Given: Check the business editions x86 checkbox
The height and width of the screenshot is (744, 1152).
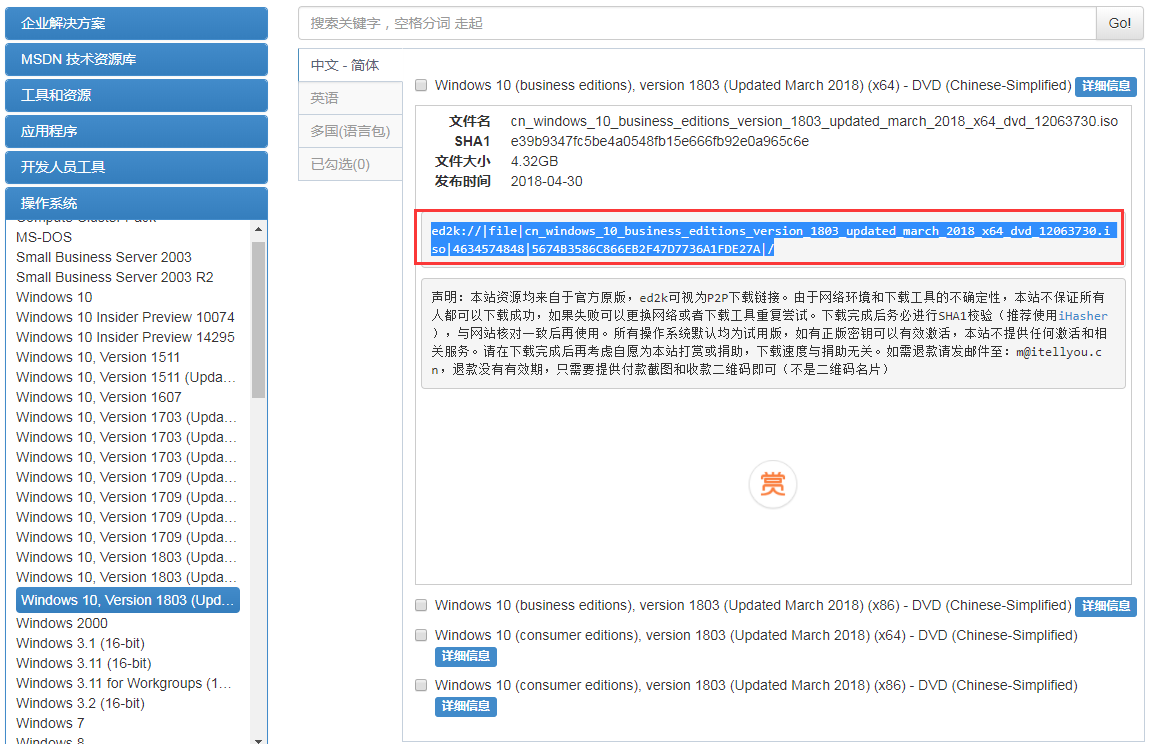Looking at the screenshot, I should [421, 606].
